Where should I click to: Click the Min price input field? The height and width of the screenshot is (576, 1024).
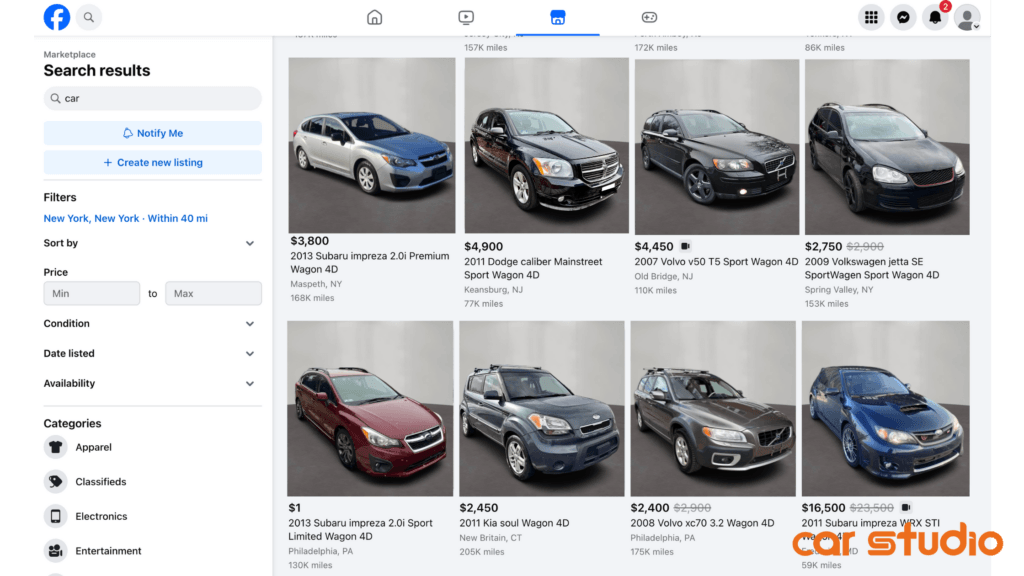[x=91, y=293]
